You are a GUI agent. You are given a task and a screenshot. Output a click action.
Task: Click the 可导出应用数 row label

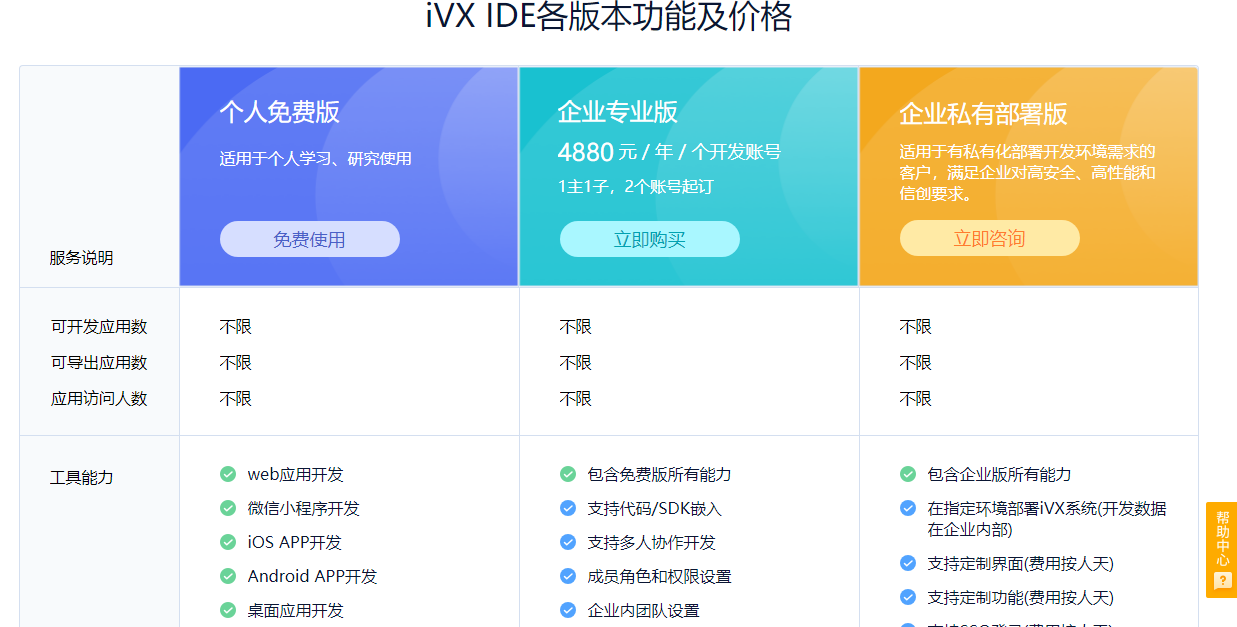click(x=99, y=363)
